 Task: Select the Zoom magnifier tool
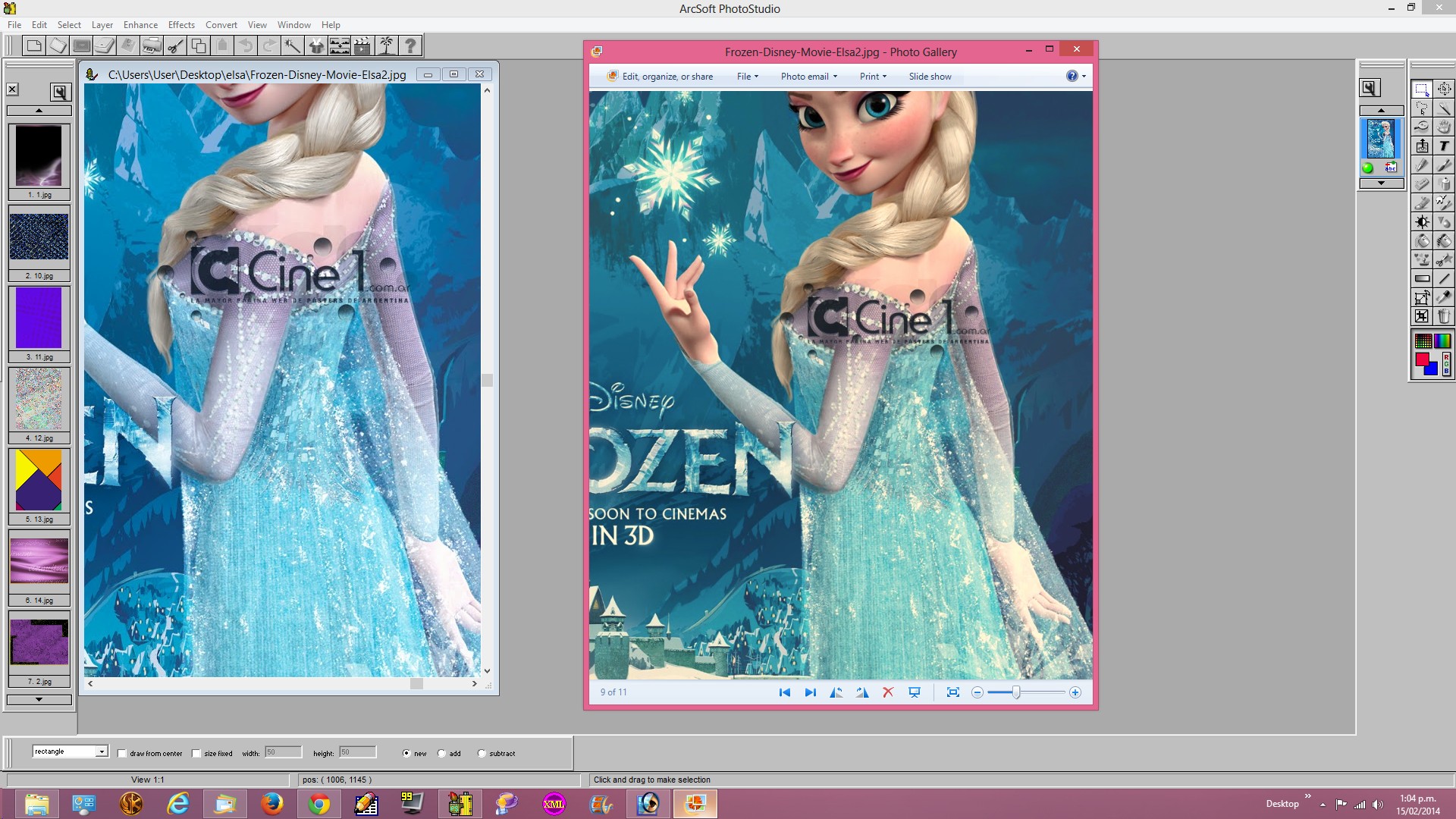[x=1421, y=127]
